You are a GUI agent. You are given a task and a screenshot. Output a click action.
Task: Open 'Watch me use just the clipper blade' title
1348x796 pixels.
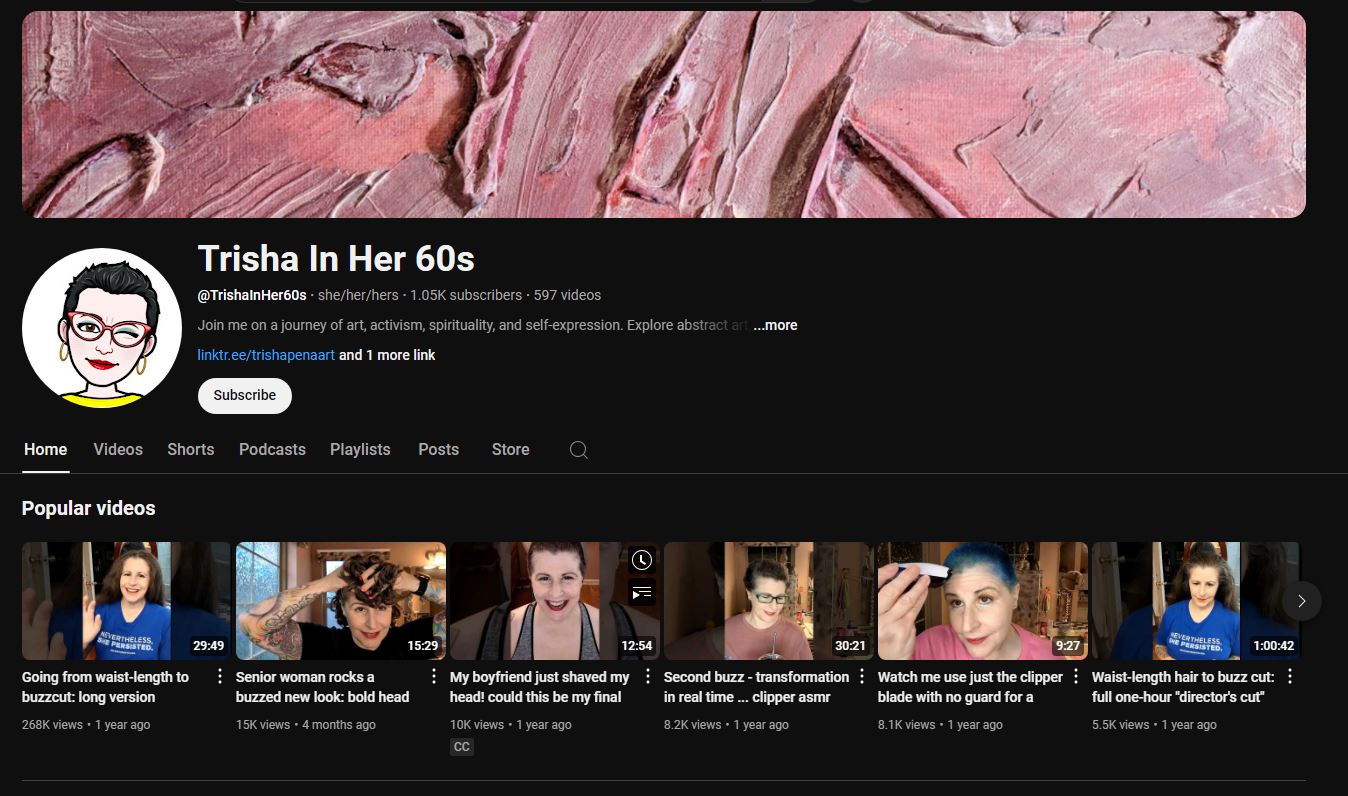(970, 687)
